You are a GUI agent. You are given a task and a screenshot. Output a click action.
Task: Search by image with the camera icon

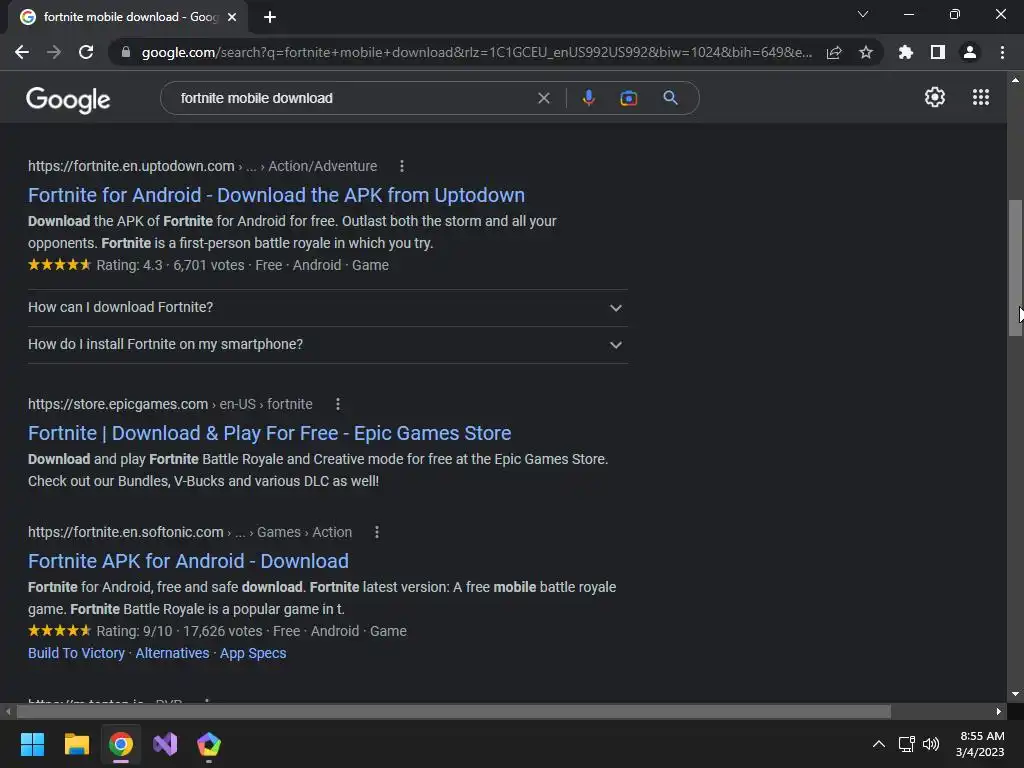(x=628, y=98)
